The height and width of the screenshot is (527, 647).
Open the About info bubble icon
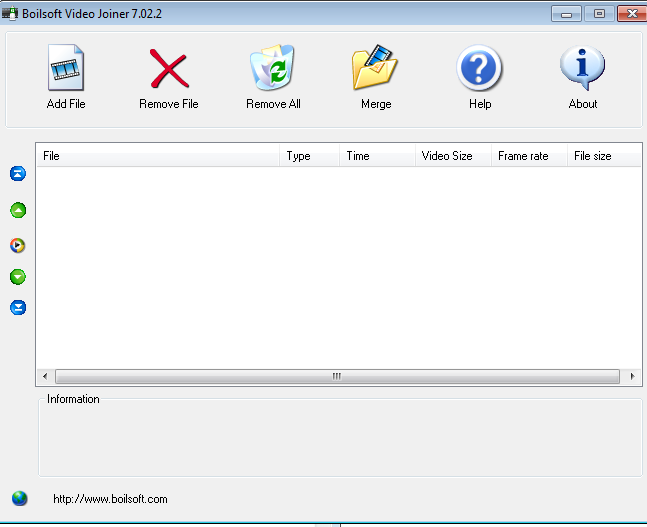582,68
